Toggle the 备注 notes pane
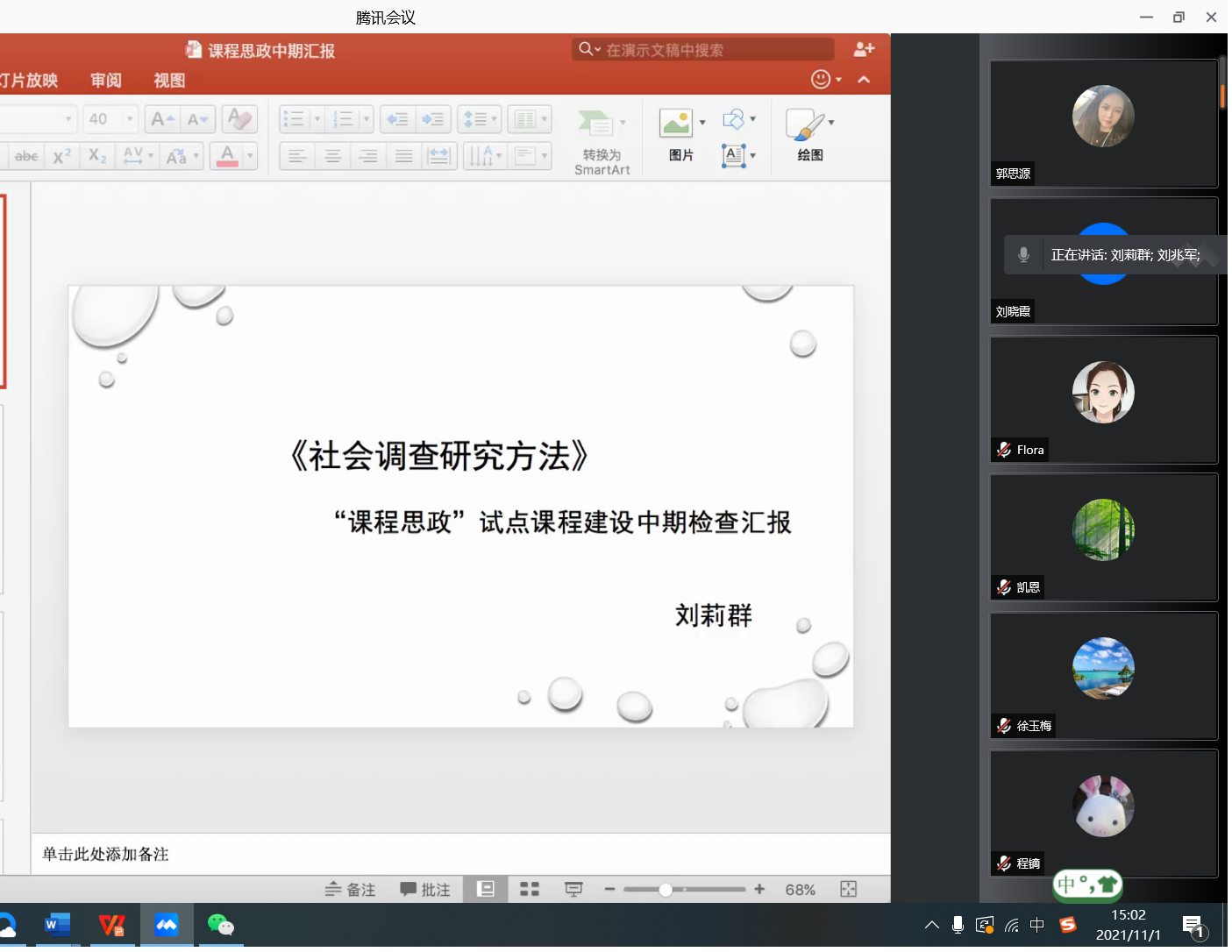This screenshot has height=952, width=1232. tap(351, 889)
